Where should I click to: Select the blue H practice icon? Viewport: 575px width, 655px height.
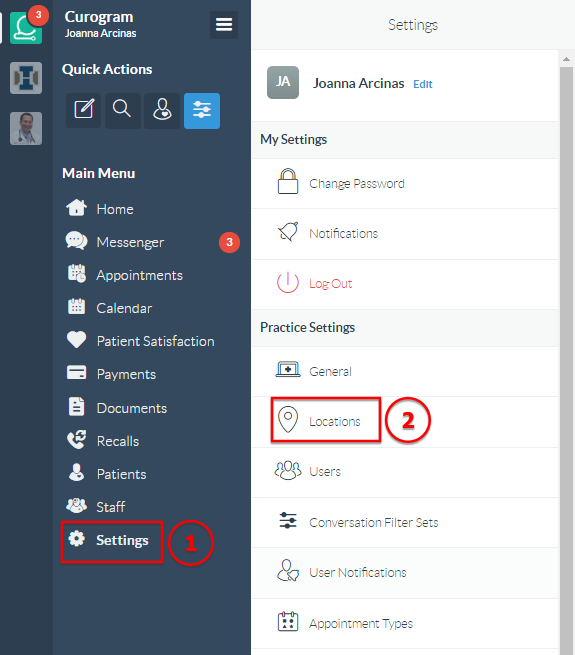(x=26, y=78)
